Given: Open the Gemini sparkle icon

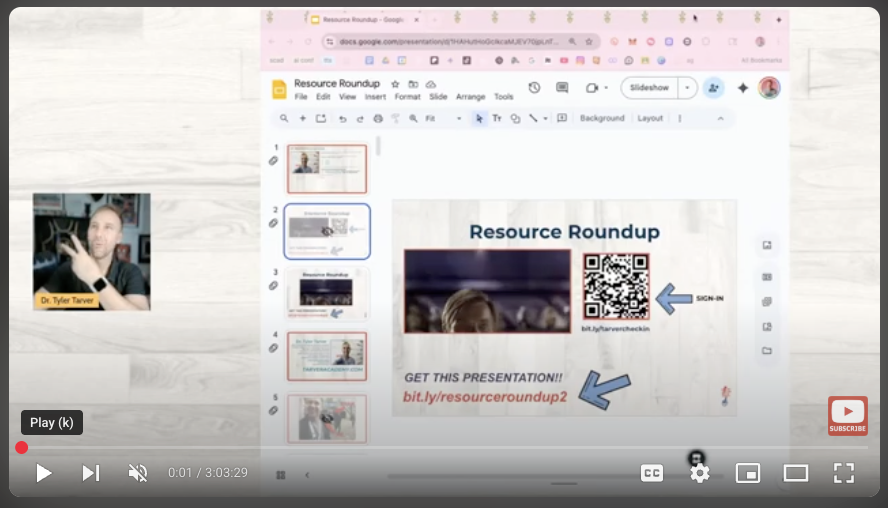Looking at the screenshot, I should 742,88.
